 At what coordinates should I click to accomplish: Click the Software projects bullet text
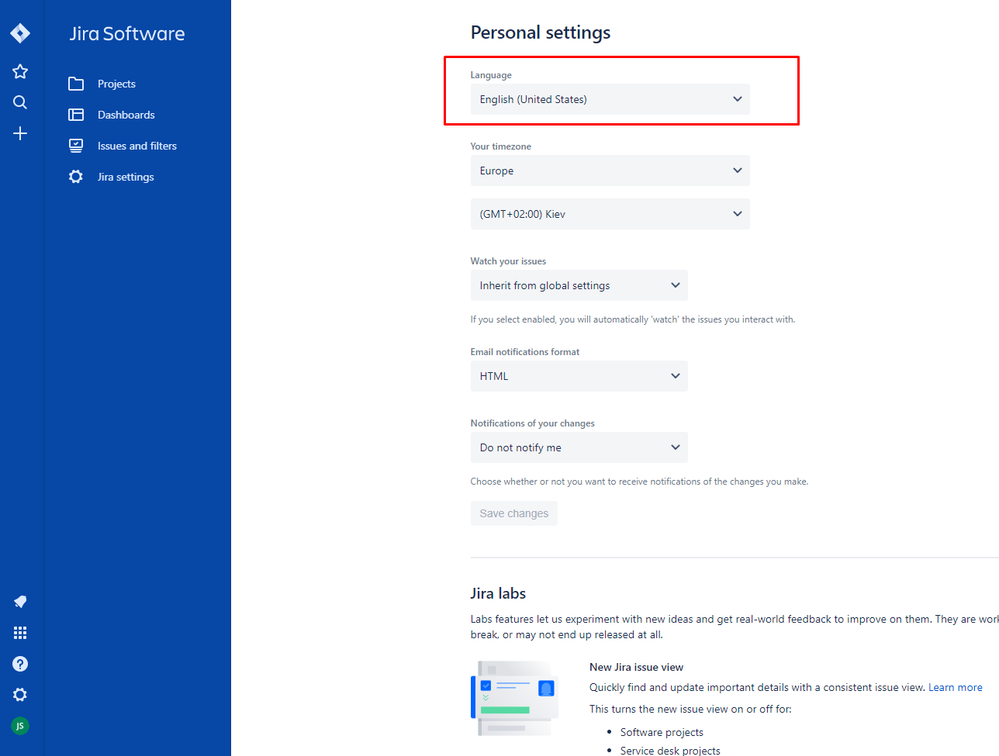point(661,732)
